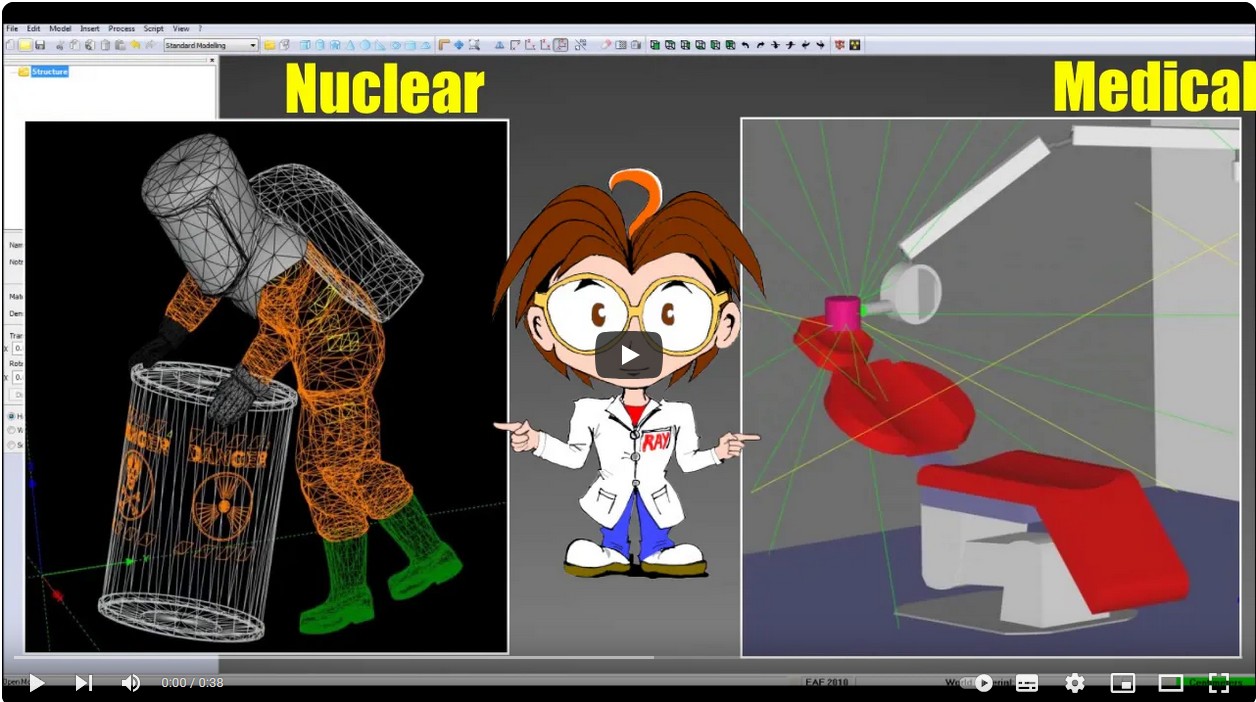Switch to theater mode

[1171, 683]
